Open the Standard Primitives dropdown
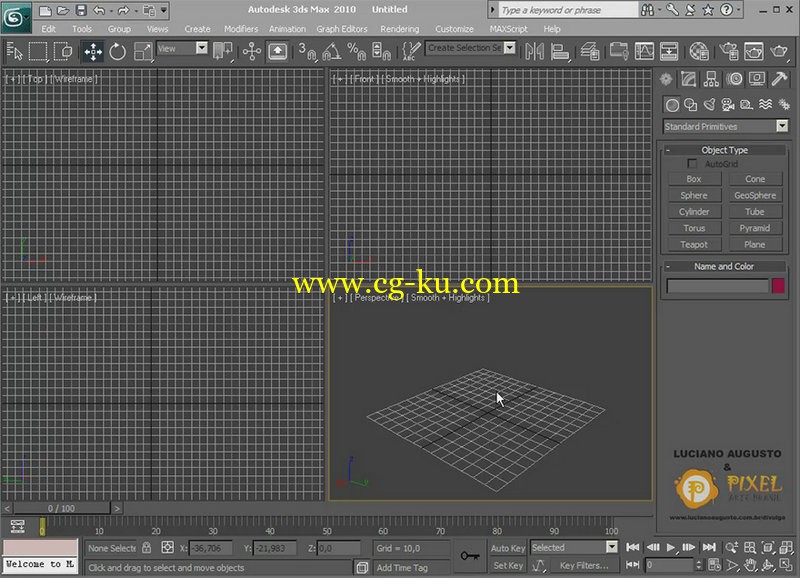Viewport: 800px width, 578px height. click(726, 127)
